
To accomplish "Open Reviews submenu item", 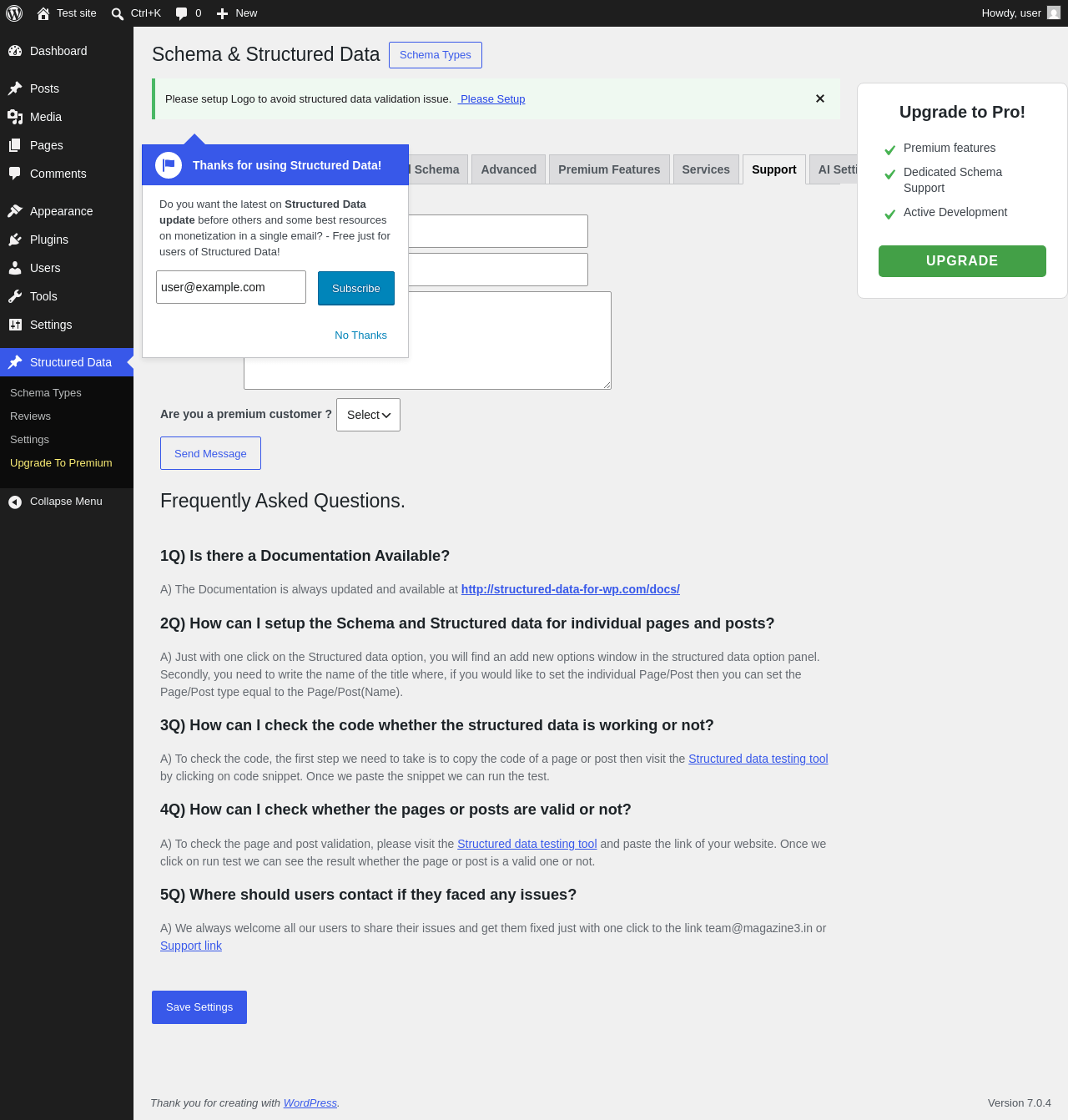I will coord(30,416).
